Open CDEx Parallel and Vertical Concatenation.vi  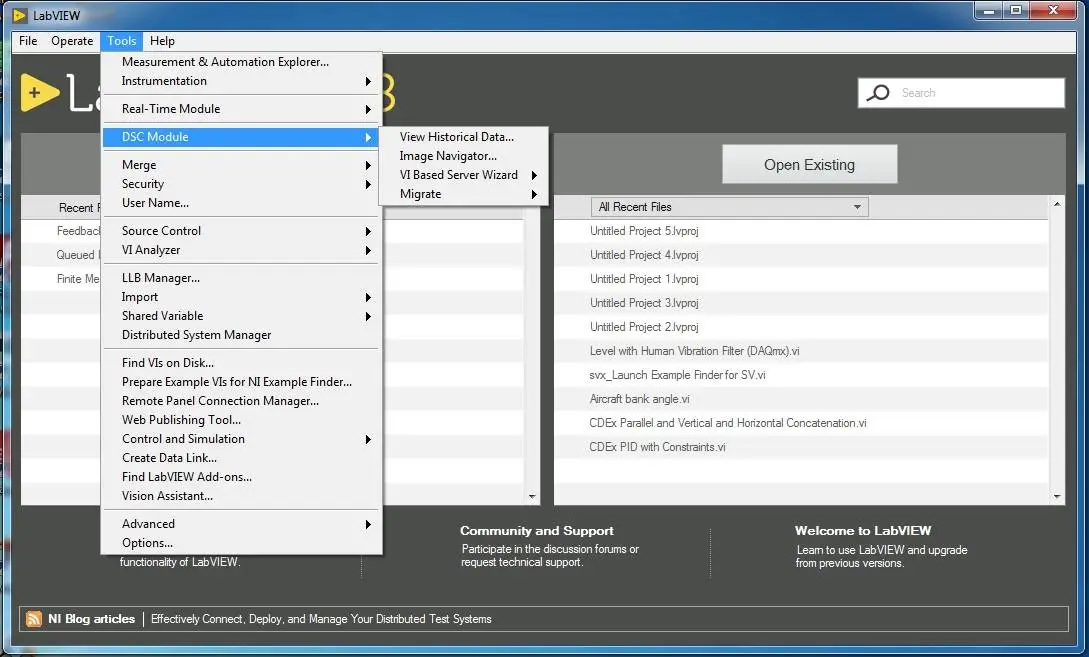point(728,423)
